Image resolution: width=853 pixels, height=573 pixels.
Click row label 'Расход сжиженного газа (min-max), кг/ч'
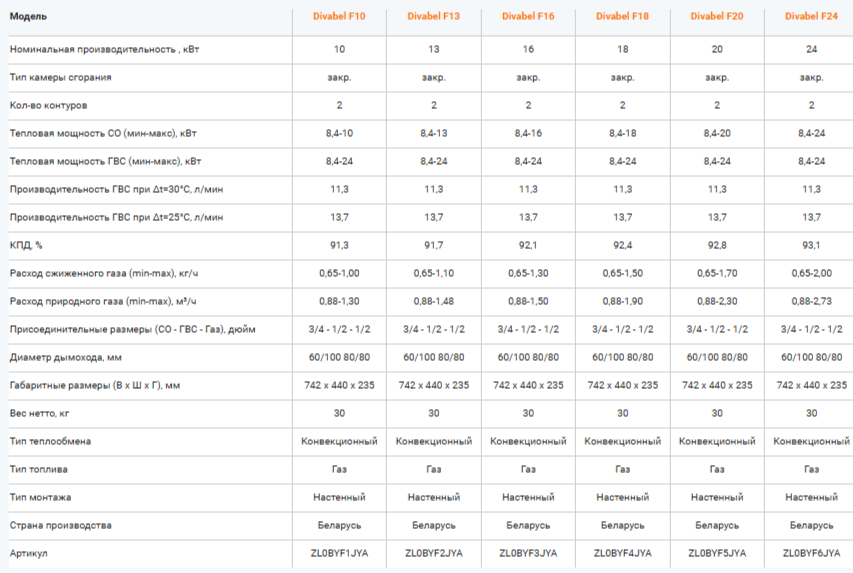pyautogui.click(x=104, y=273)
